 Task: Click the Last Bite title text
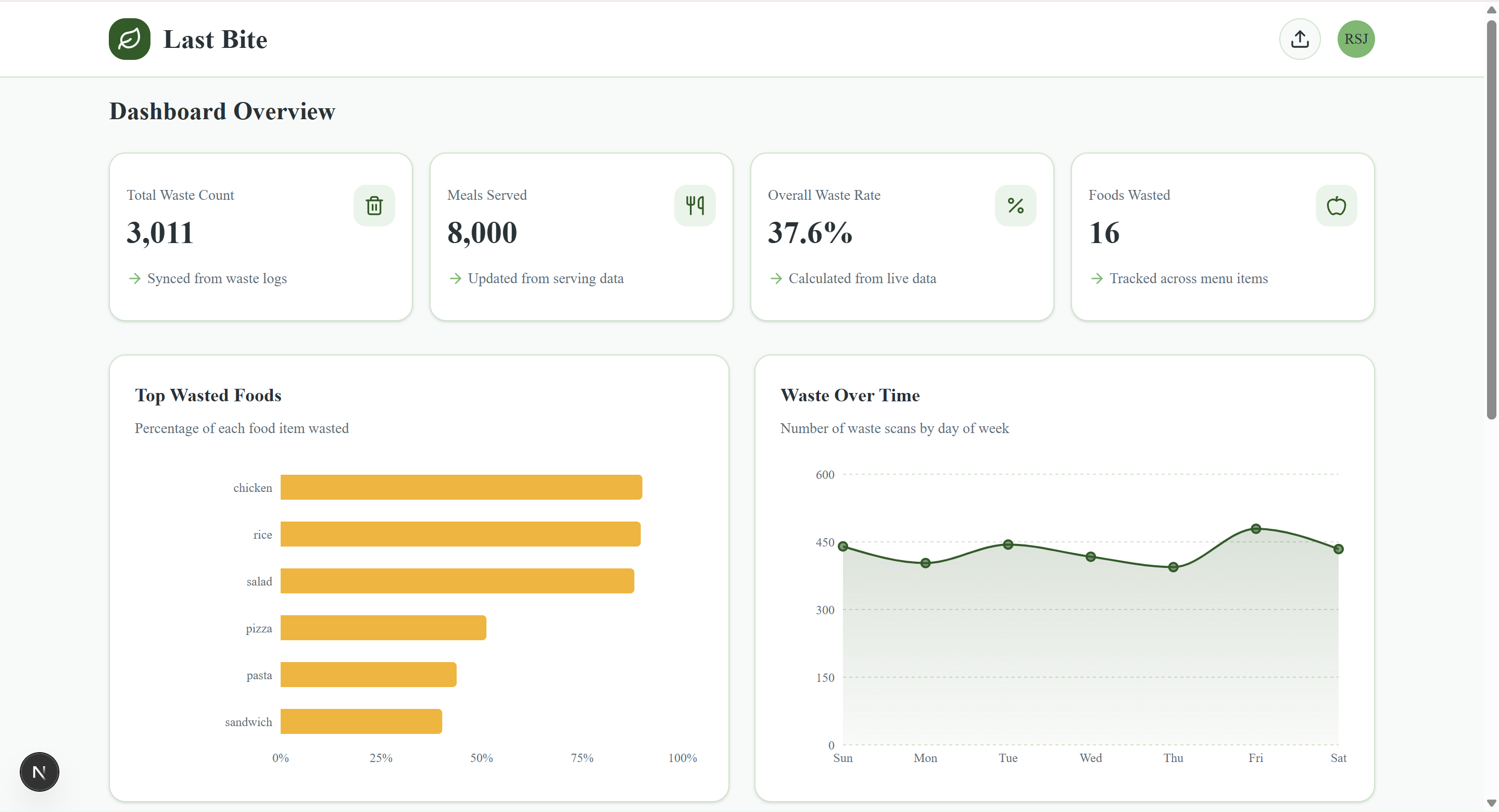216,40
